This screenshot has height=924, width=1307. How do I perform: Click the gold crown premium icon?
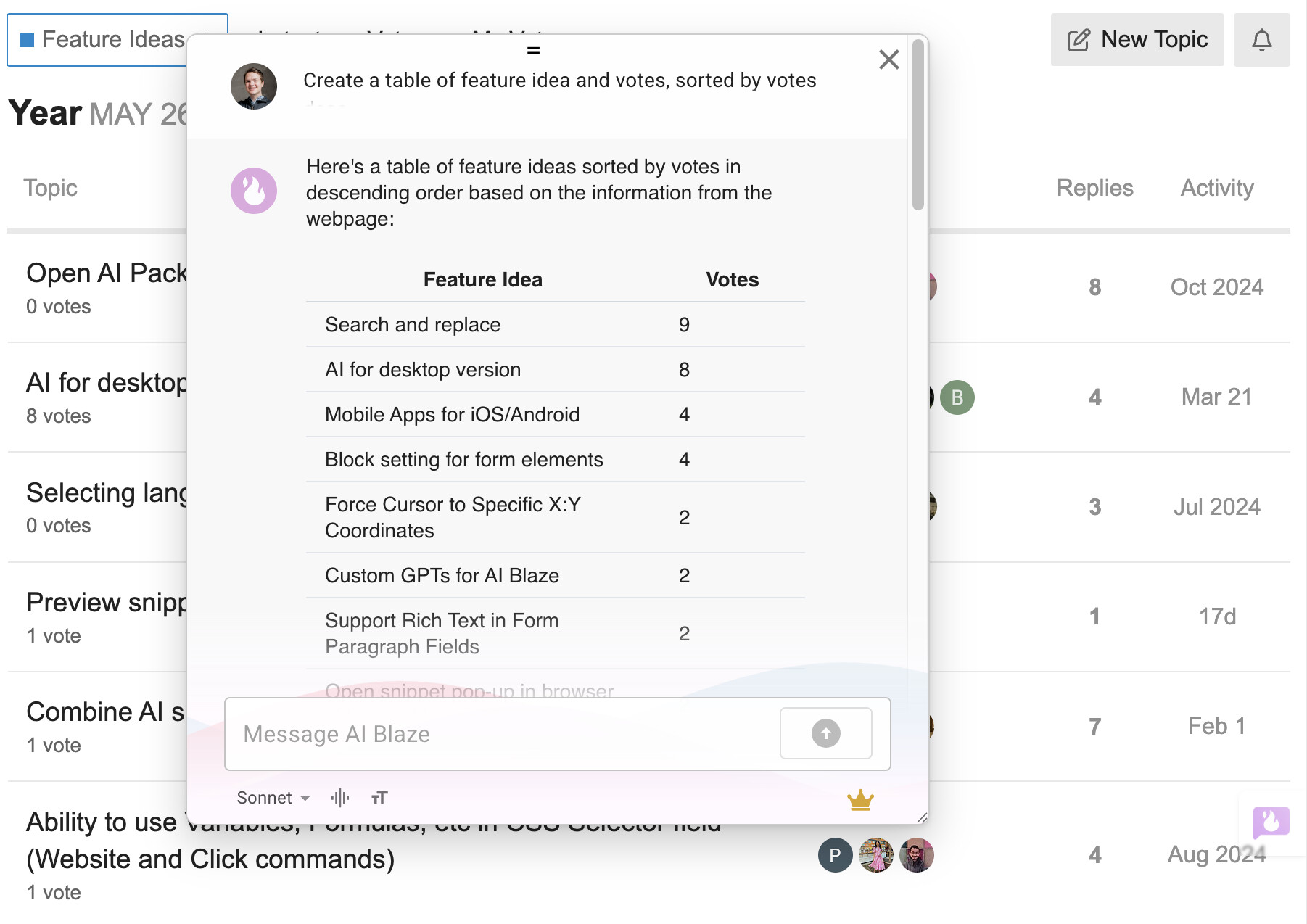pyautogui.click(x=860, y=799)
